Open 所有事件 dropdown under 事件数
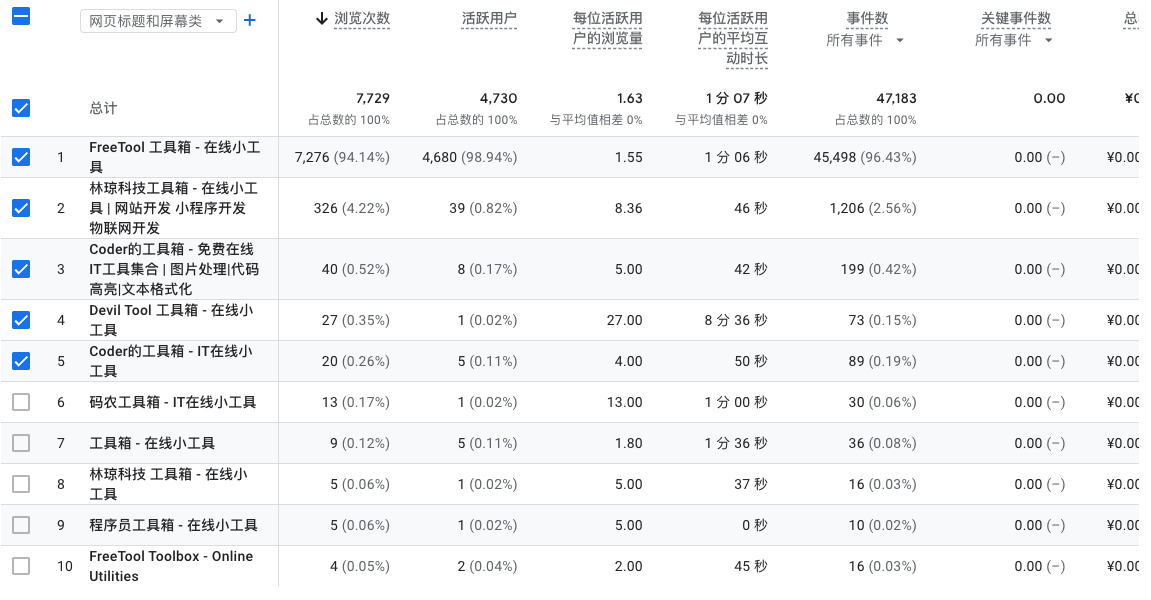This screenshot has width=1151, height=600. (865, 40)
